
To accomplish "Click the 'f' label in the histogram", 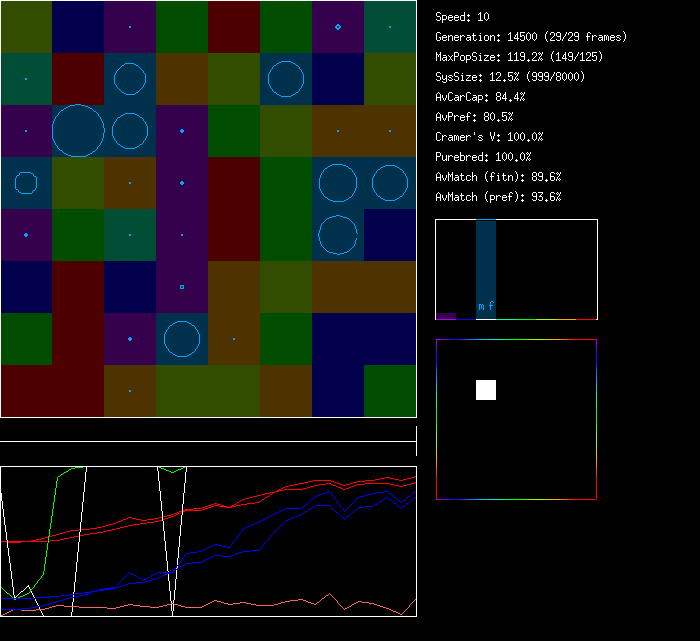I will [x=491, y=306].
